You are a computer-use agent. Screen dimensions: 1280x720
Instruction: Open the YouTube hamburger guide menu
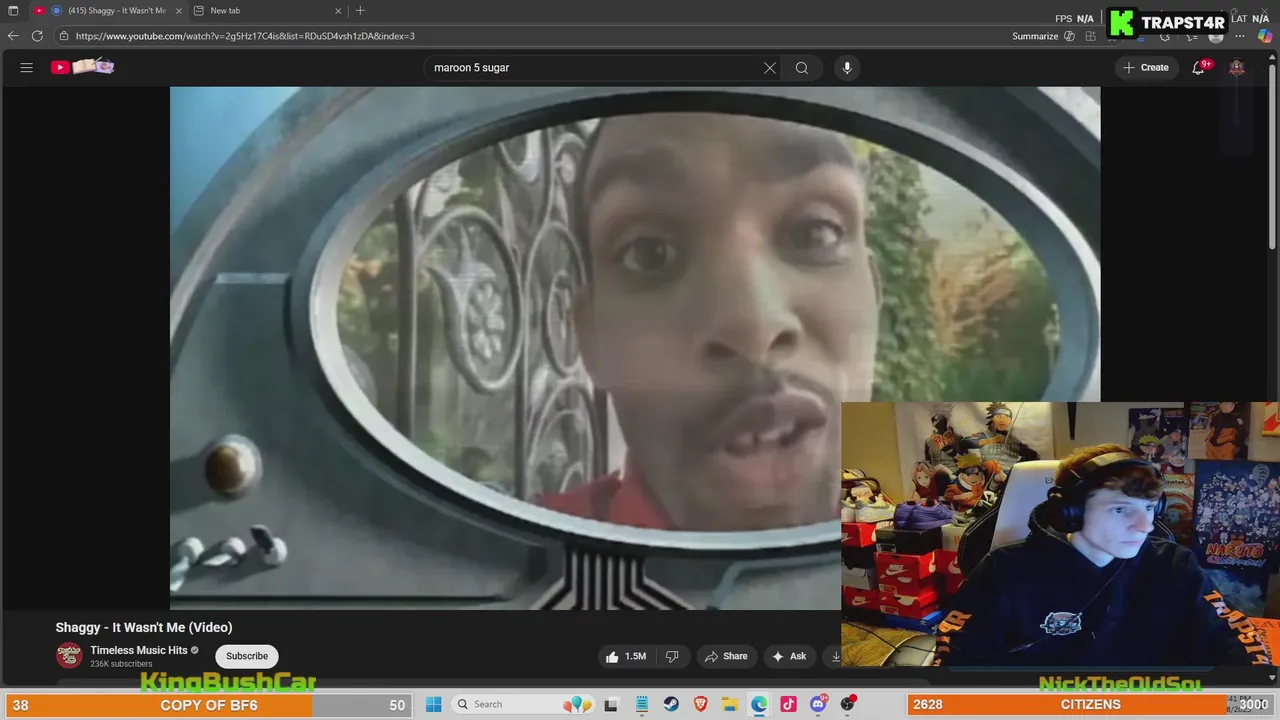[x=27, y=67]
